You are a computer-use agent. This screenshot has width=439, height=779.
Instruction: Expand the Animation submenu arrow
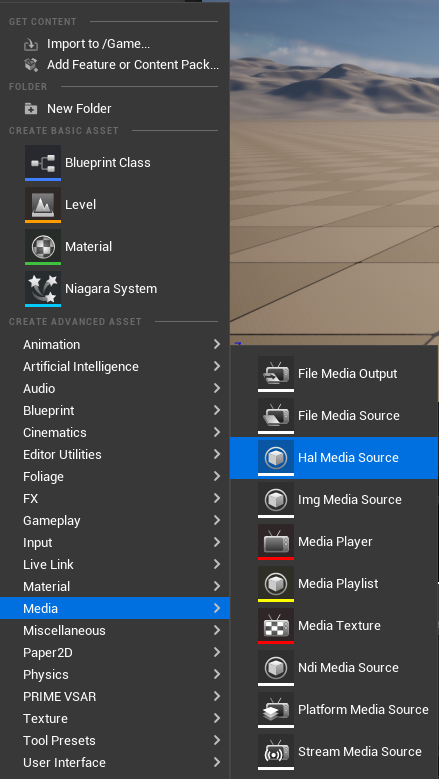tap(217, 344)
